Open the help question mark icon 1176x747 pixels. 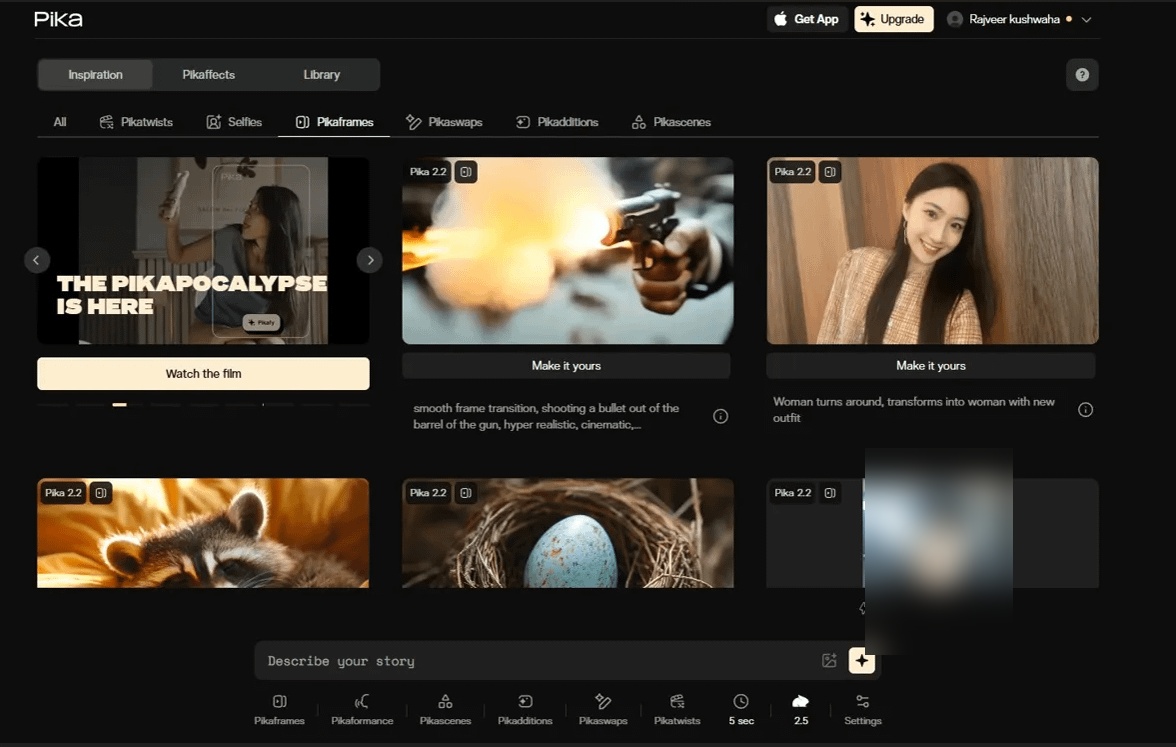[x=1082, y=74]
